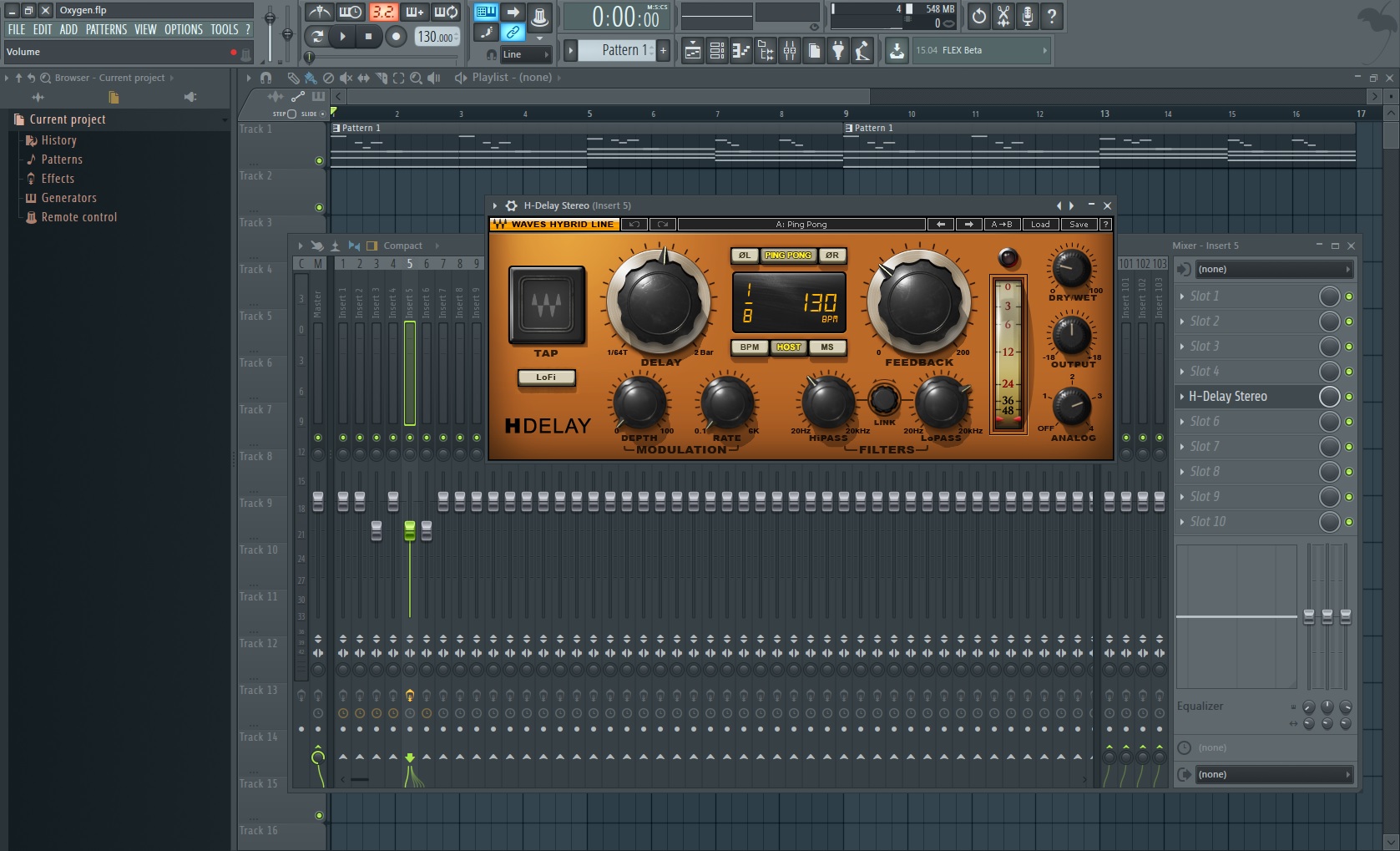Open the Mixer view icon
Viewport: 1400px width, 851px height.
(x=790, y=51)
